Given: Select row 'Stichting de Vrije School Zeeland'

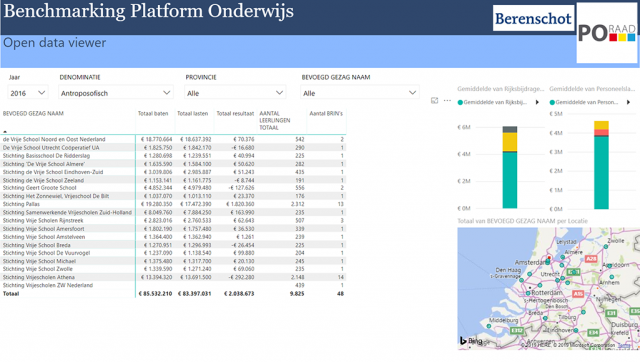Looking at the screenshot, I should point(173,180).
